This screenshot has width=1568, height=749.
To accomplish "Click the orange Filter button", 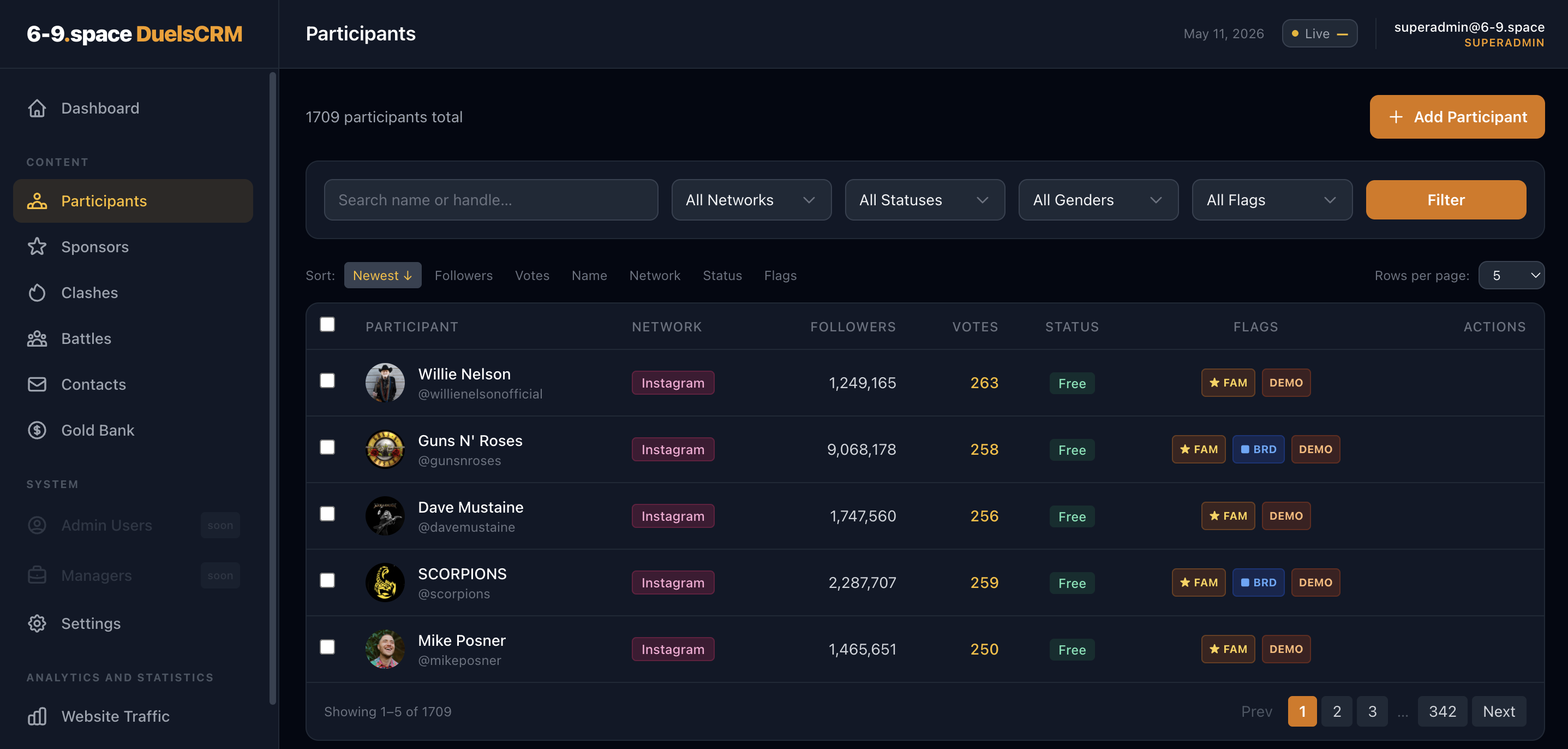I will pyautogui.click(x=1446, y=200).
